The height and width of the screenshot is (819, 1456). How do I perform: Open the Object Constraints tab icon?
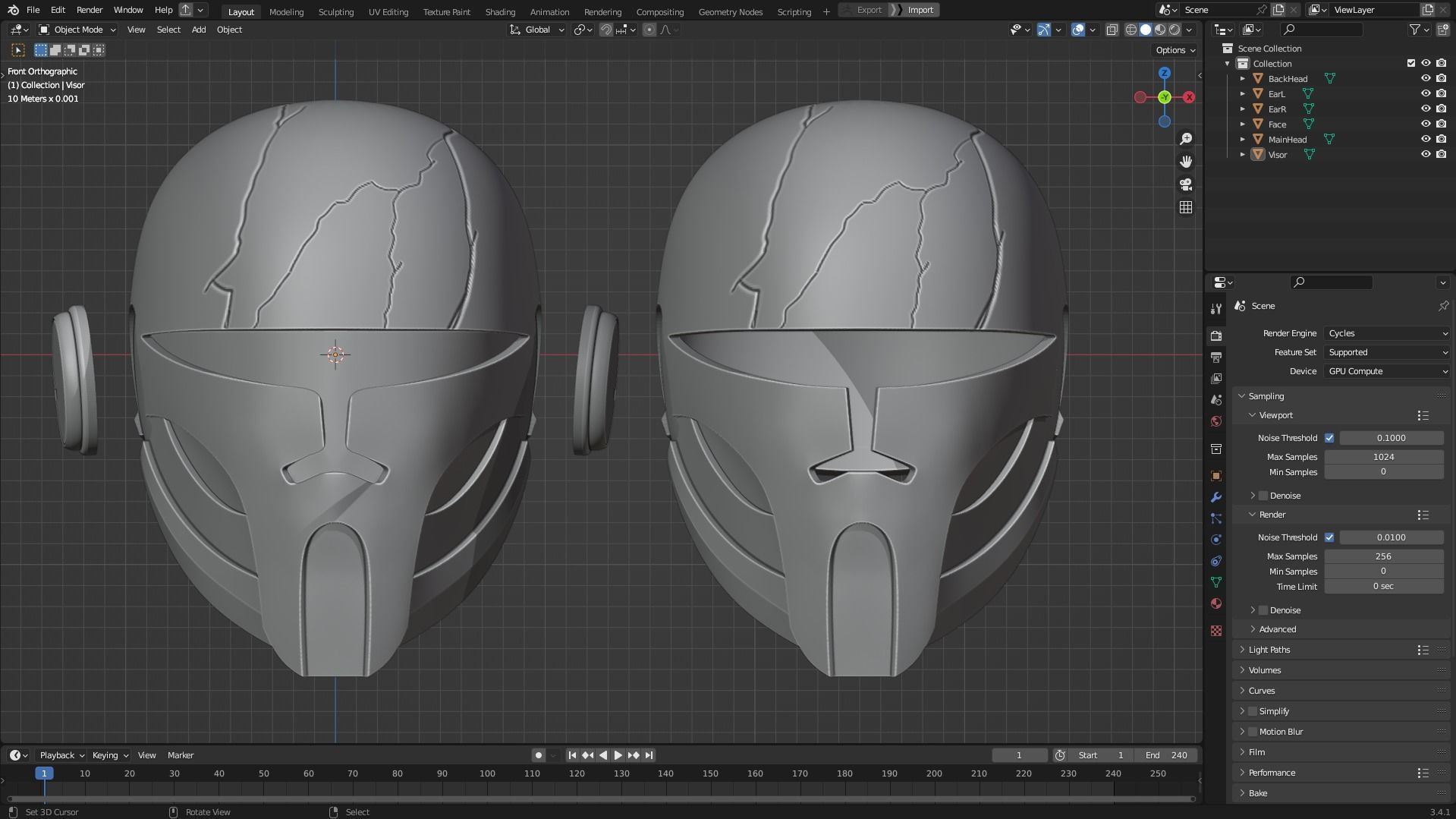coord(1216,561)
